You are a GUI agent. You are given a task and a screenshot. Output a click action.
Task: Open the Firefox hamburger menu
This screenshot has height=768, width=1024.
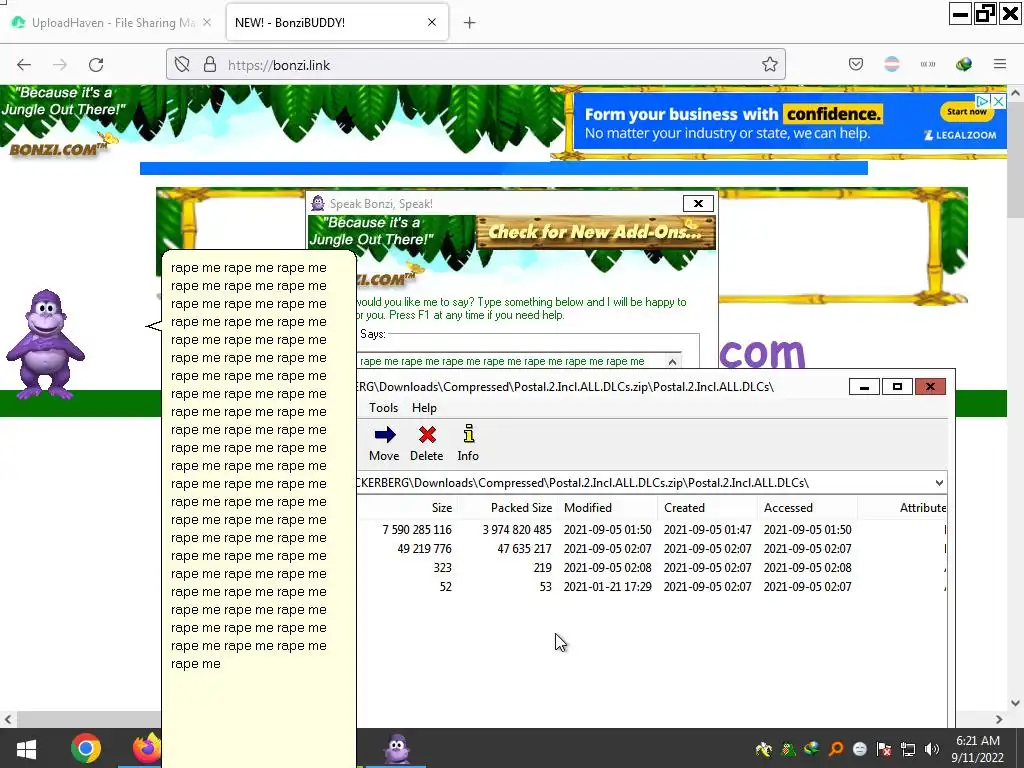click(x=1000, y=65)
